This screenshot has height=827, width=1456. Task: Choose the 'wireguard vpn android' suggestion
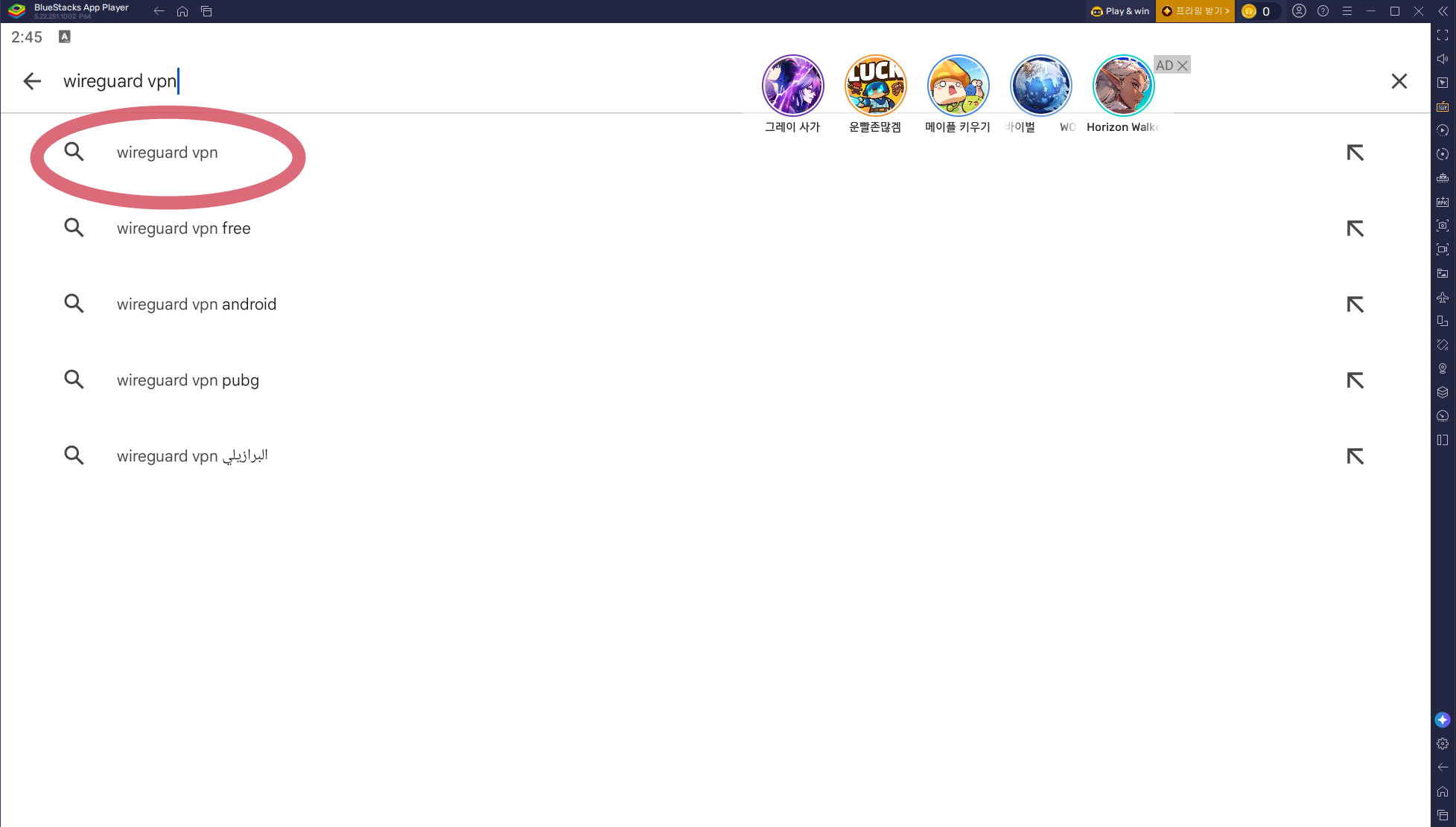point(715,304)
